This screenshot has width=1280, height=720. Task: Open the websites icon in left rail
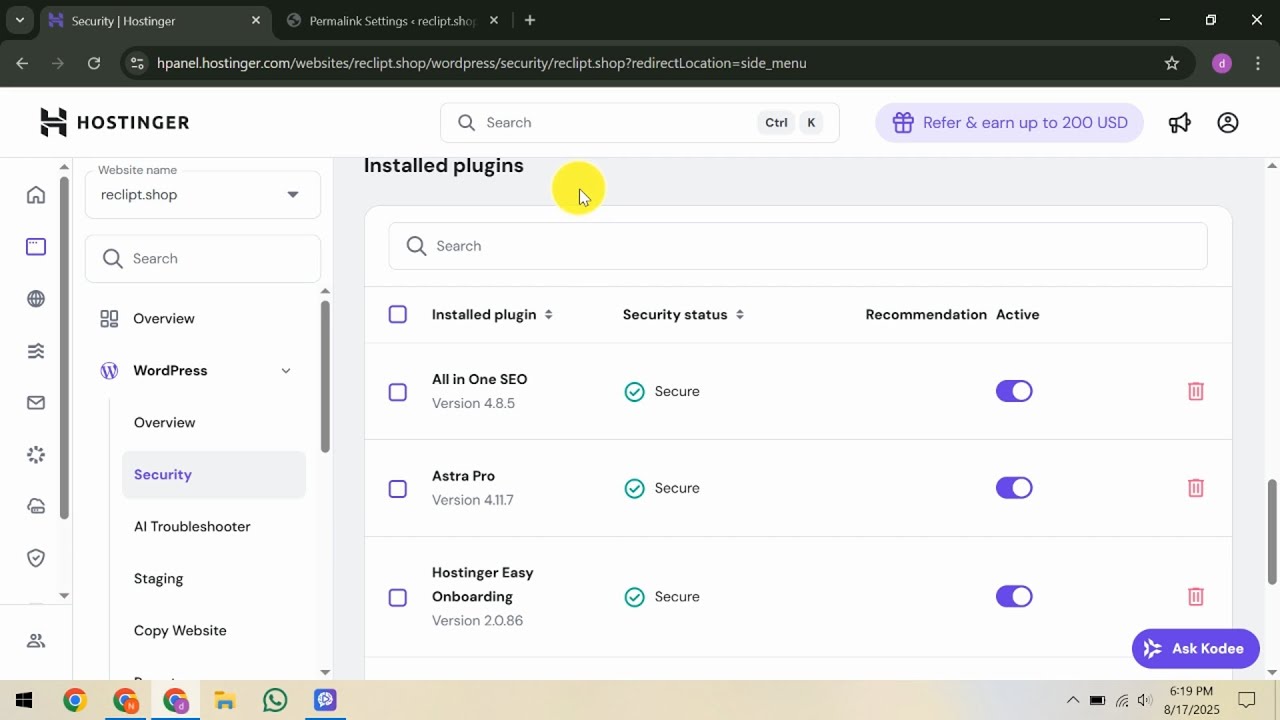pos(36,246)
